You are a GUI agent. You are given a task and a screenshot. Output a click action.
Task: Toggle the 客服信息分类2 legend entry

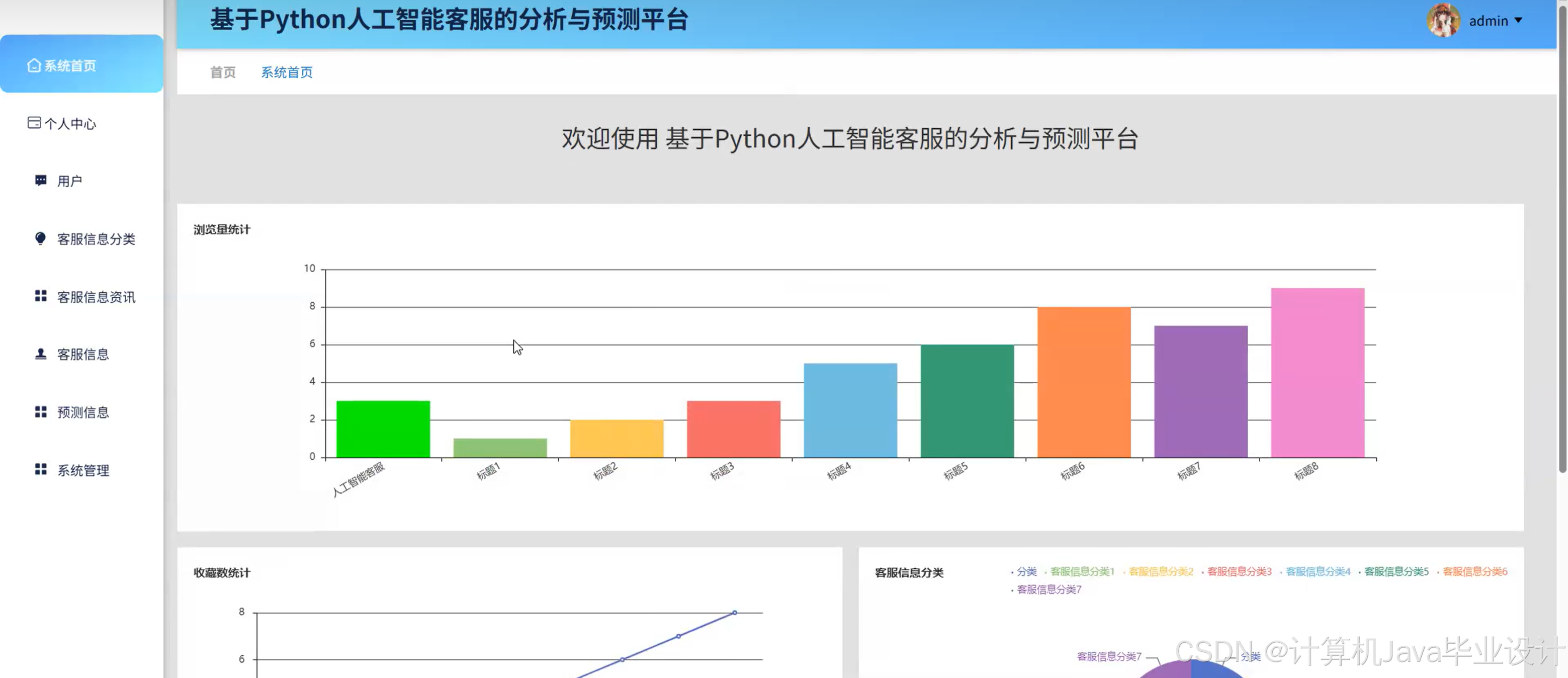pyautogui.click(x=1158, y=571)
